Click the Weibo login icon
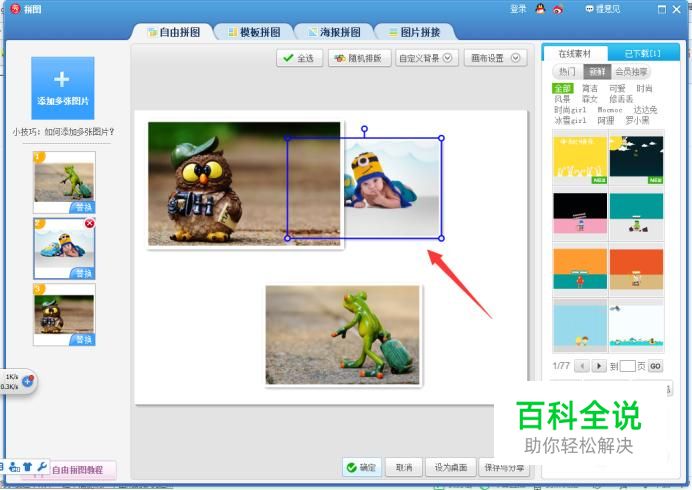The image size is (692, 490). point(558,9)
